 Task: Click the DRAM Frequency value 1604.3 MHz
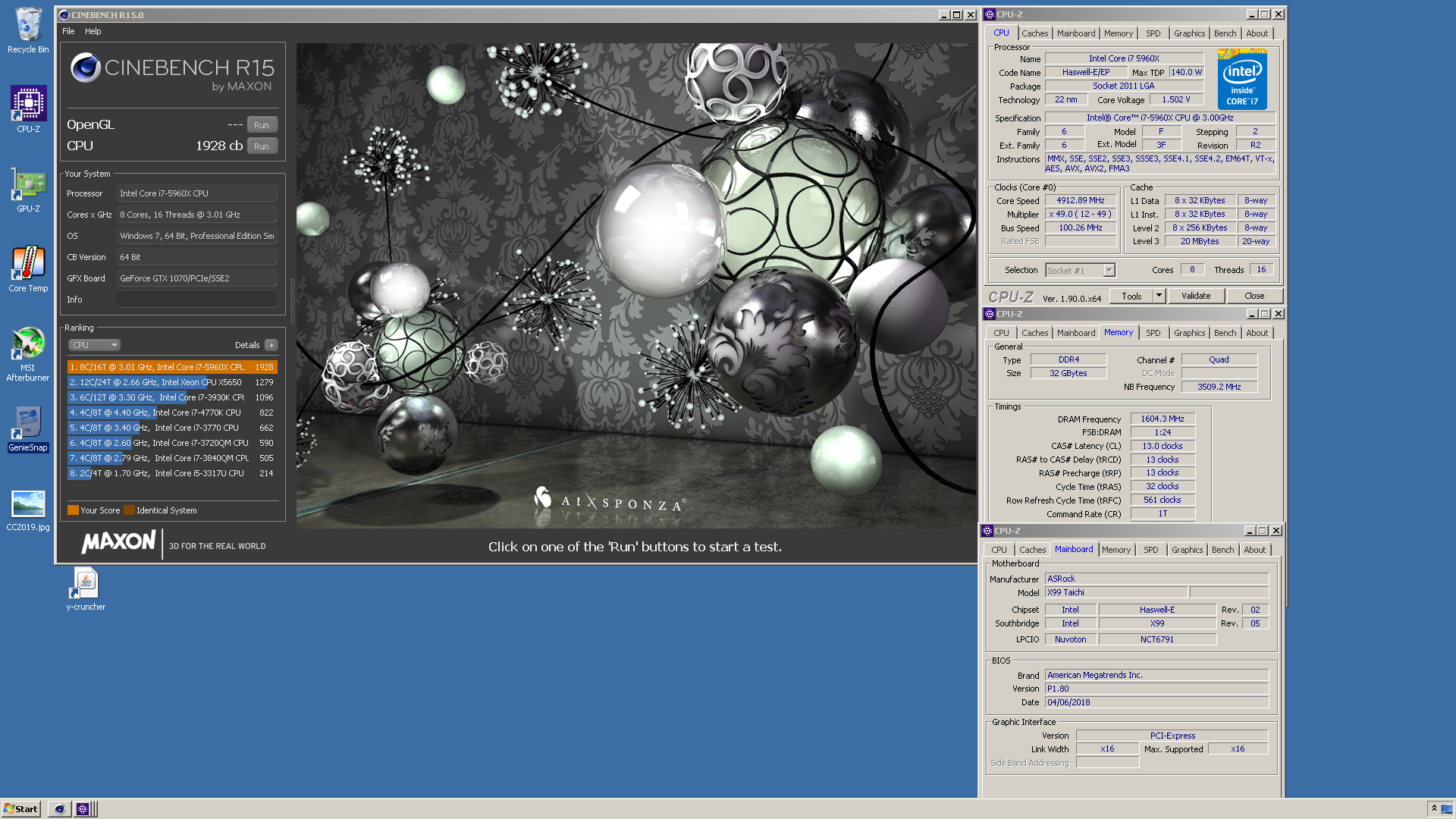1163,419
